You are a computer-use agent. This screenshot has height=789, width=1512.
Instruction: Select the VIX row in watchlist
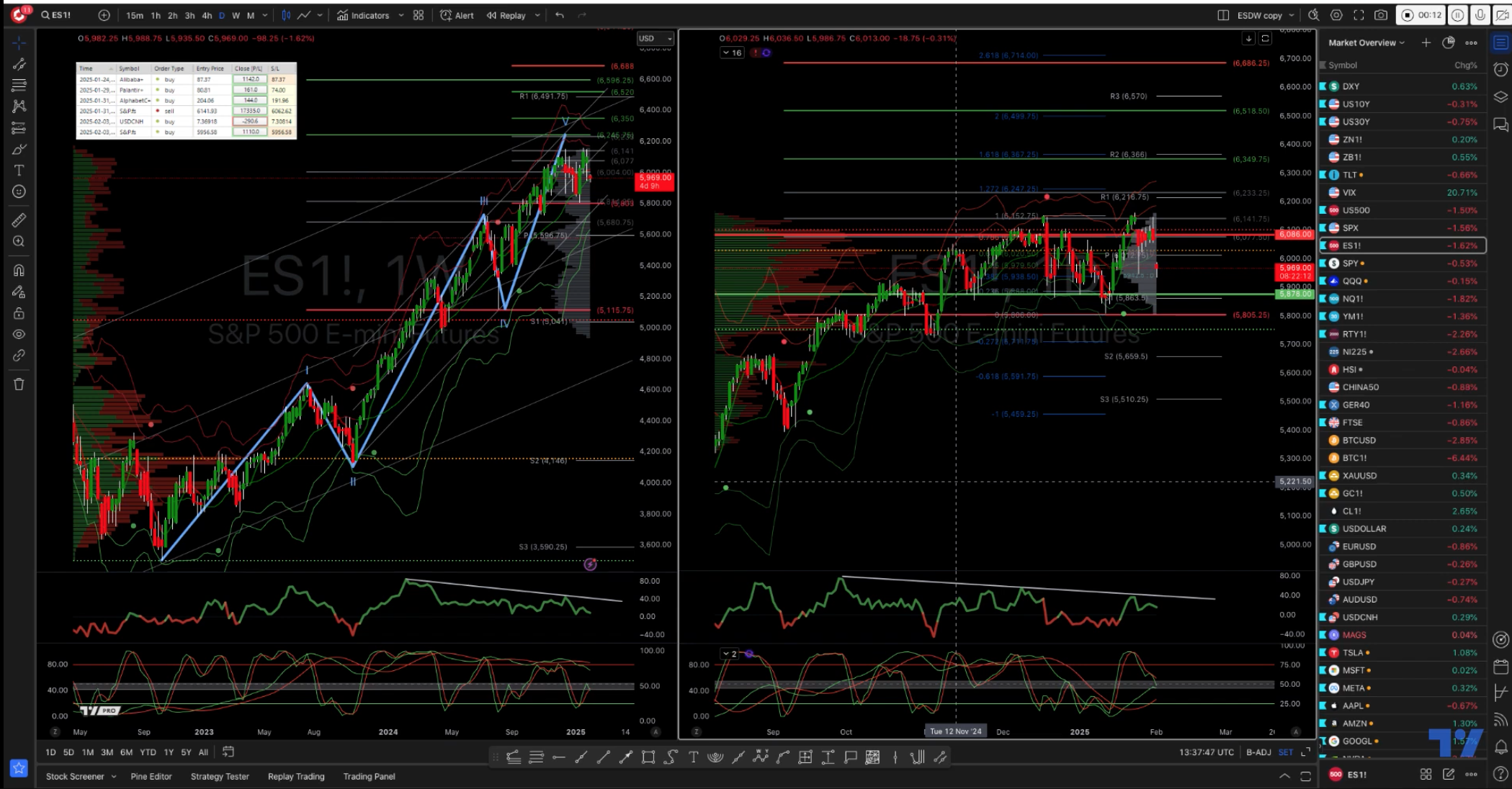(x=1401, y=192)
